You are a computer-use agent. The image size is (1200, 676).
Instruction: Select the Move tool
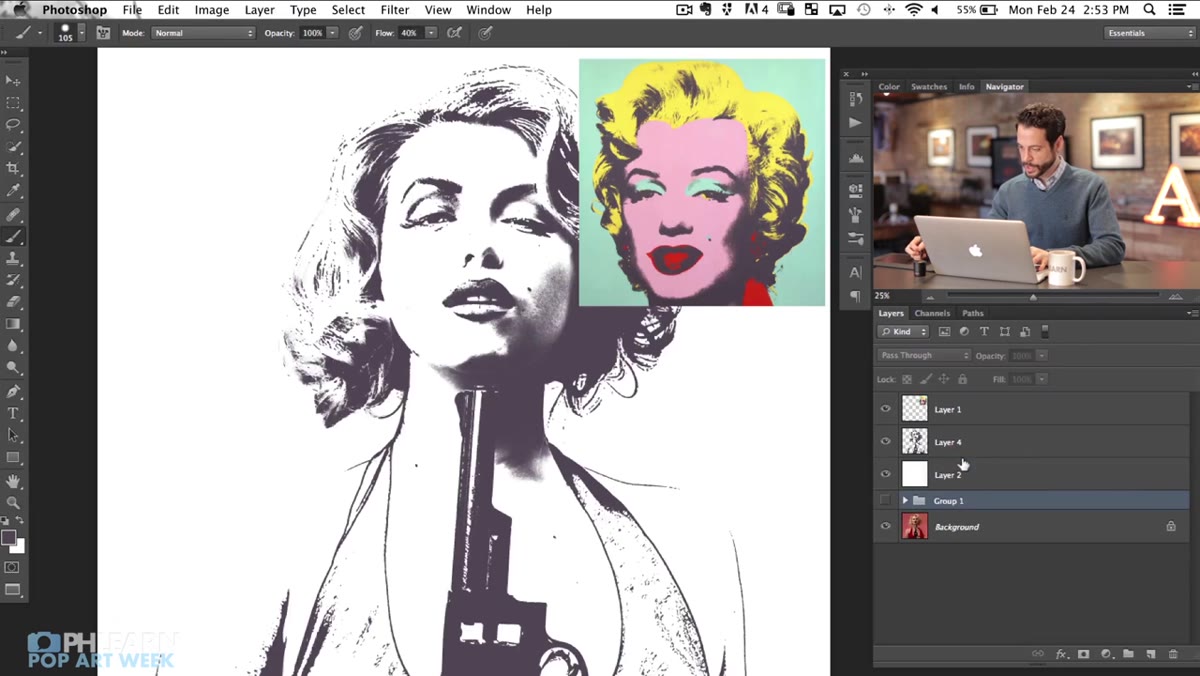pyautogui.click(x=13, y=81)
